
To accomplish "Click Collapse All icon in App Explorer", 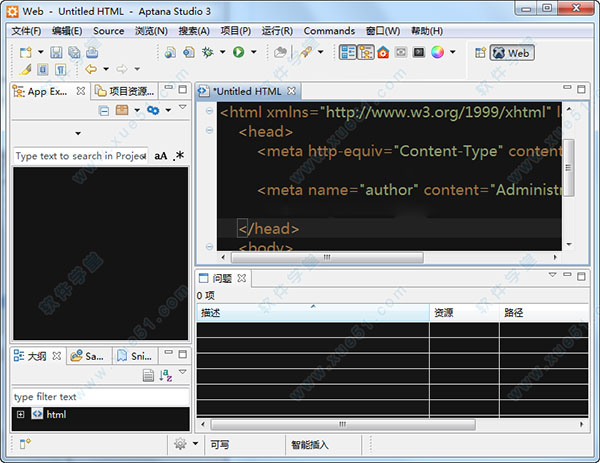I will coord(104,111).
